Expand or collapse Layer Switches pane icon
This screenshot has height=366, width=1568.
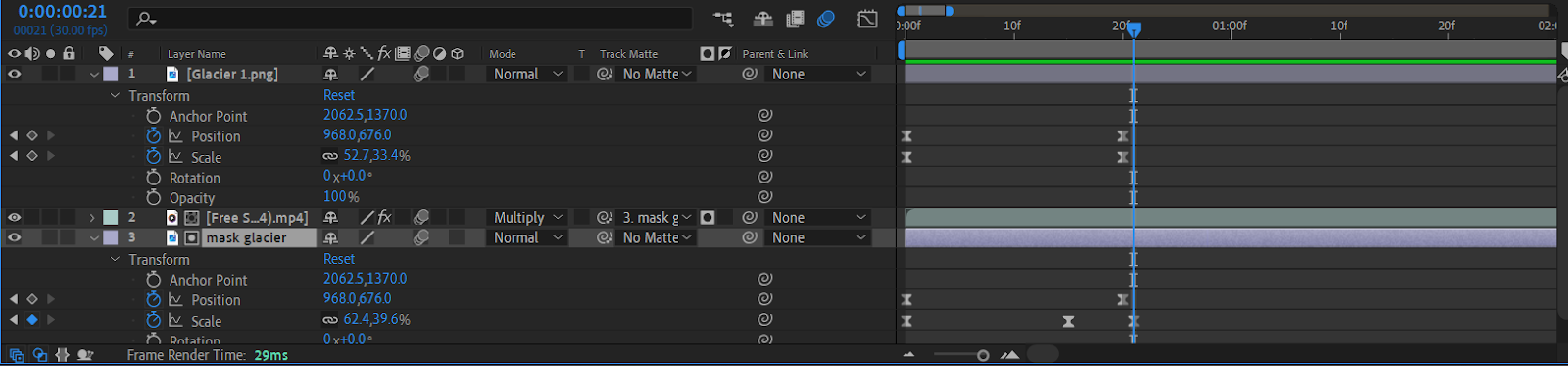click(x=16, y=355)
